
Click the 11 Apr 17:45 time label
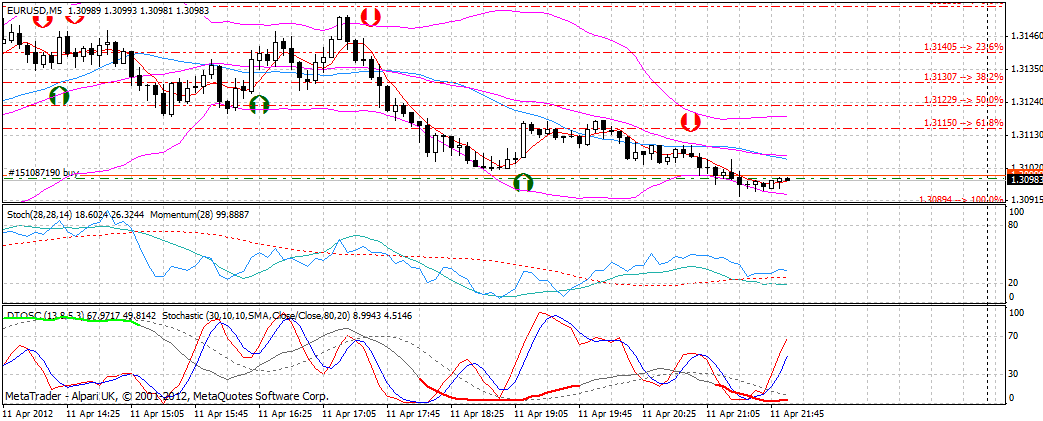click(413, 413)
